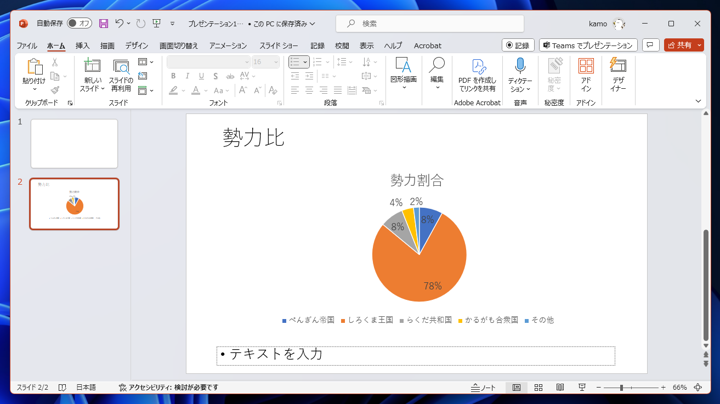The image size is (720, 404).
Task: Open the Editing (編集) magnifier menu
Action: [x=437, y=73]
